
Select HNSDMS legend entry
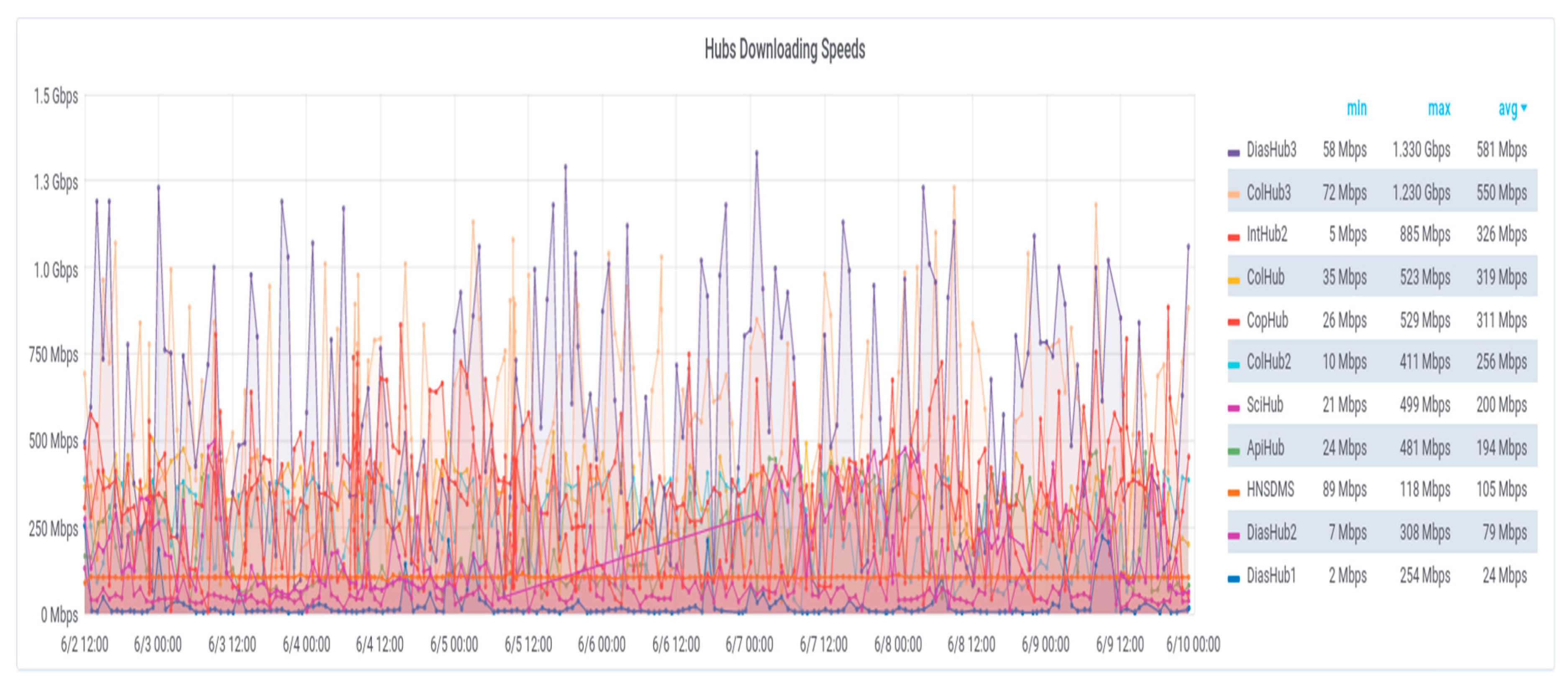(1271, 490)
